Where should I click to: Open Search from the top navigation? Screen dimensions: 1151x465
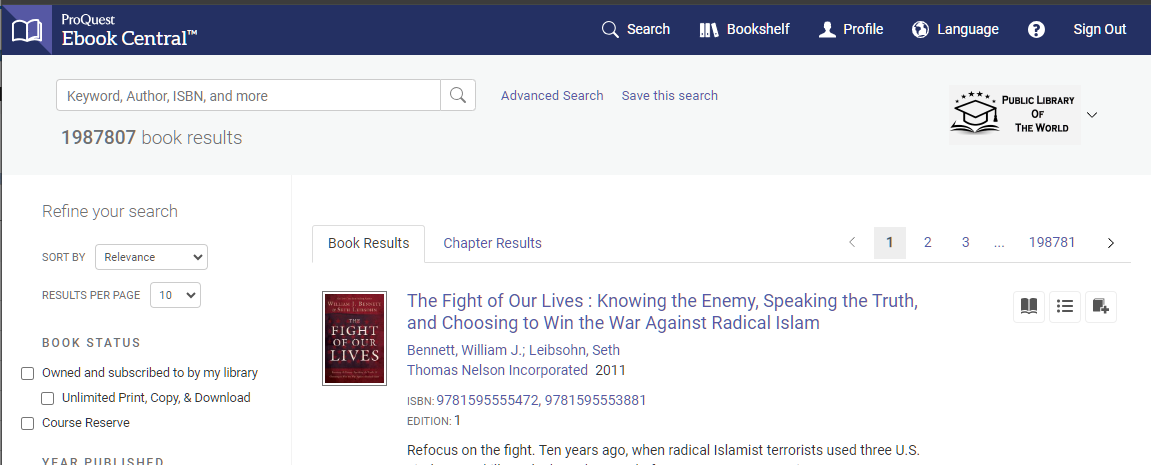[636, 29]
